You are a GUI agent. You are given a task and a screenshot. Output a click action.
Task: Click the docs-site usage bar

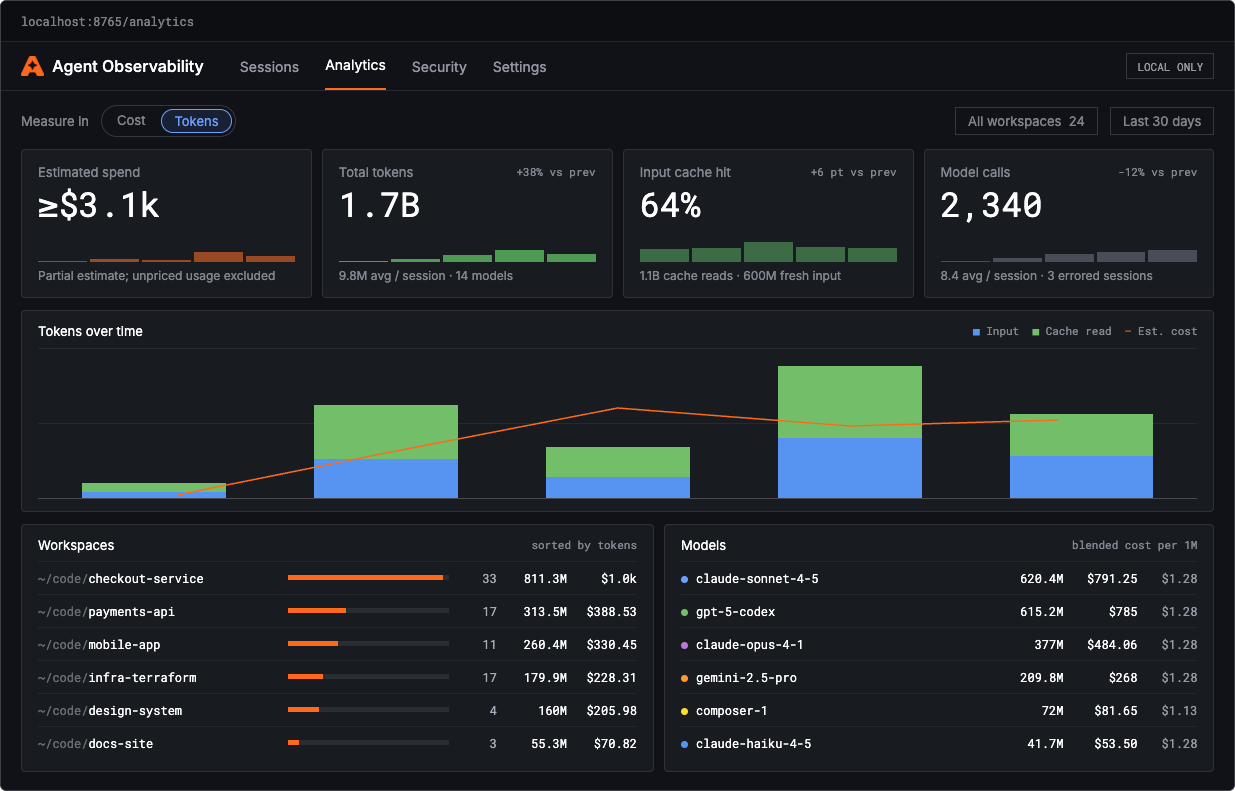point(368,743)
